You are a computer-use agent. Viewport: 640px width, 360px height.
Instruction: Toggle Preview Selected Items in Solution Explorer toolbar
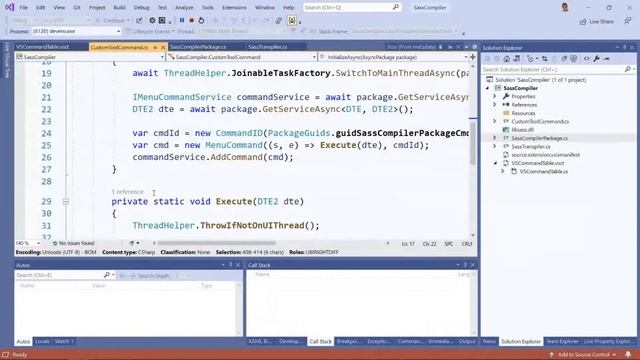point(606,59)
